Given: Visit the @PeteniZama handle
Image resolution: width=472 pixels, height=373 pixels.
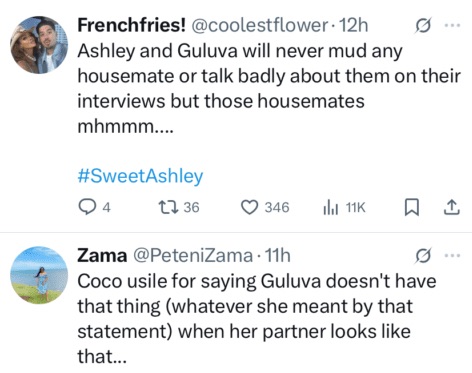Looking at the screenshot, I should tap(193, 256).
